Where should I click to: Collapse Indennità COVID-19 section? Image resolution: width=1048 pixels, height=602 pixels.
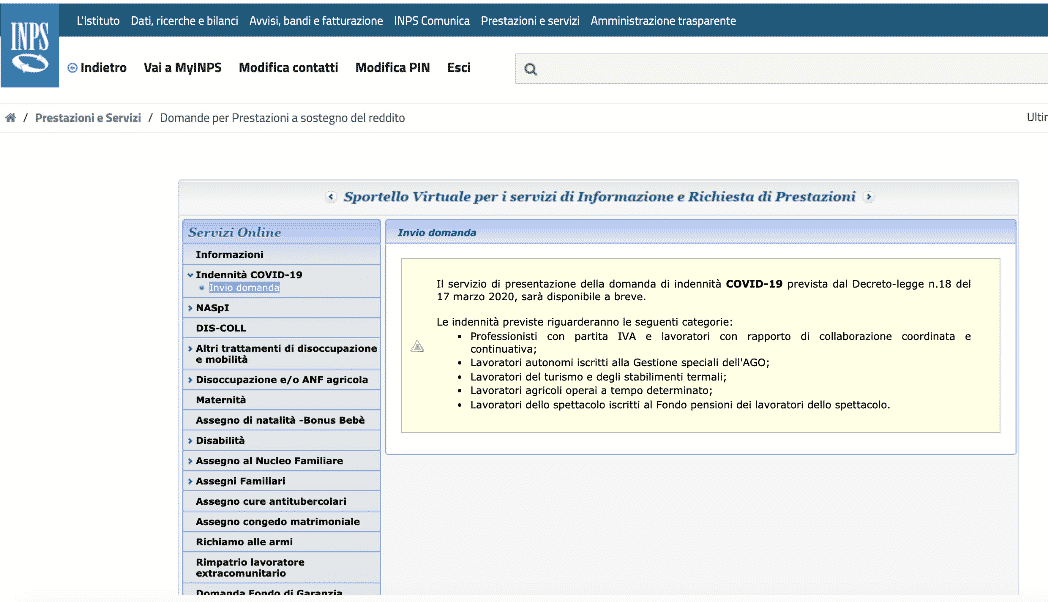tap(249, 275)
